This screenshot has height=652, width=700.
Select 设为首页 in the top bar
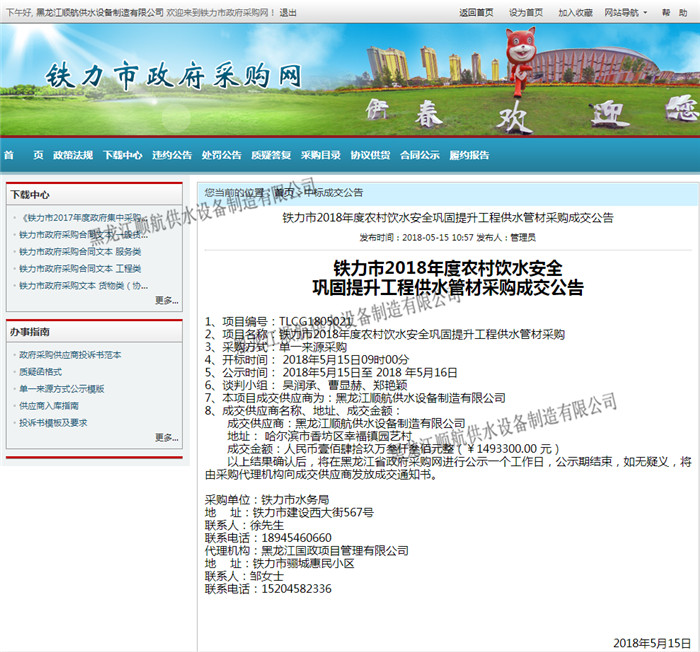pos(526,12)
